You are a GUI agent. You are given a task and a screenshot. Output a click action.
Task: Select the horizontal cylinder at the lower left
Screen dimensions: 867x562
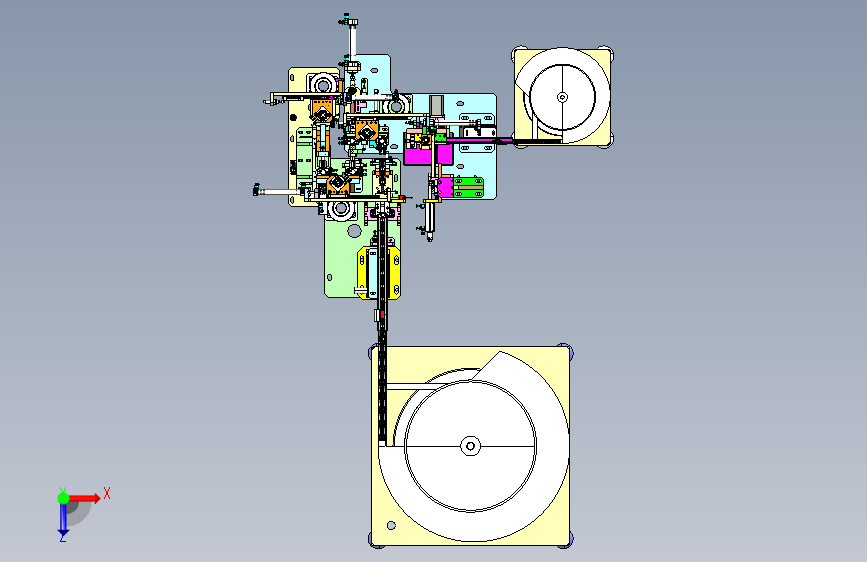[279, 191]
